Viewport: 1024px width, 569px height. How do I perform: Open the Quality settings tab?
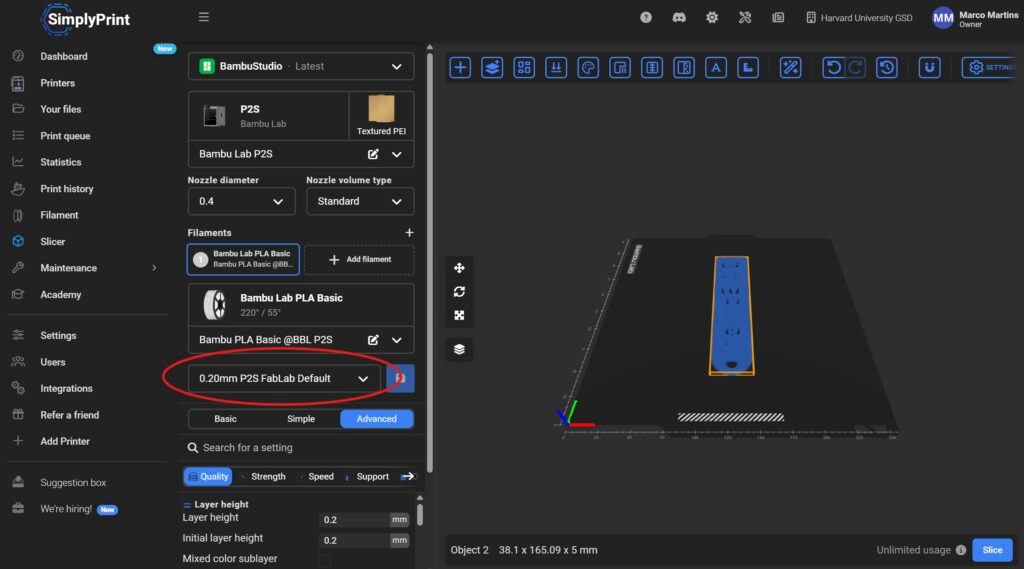click(208, 476)
